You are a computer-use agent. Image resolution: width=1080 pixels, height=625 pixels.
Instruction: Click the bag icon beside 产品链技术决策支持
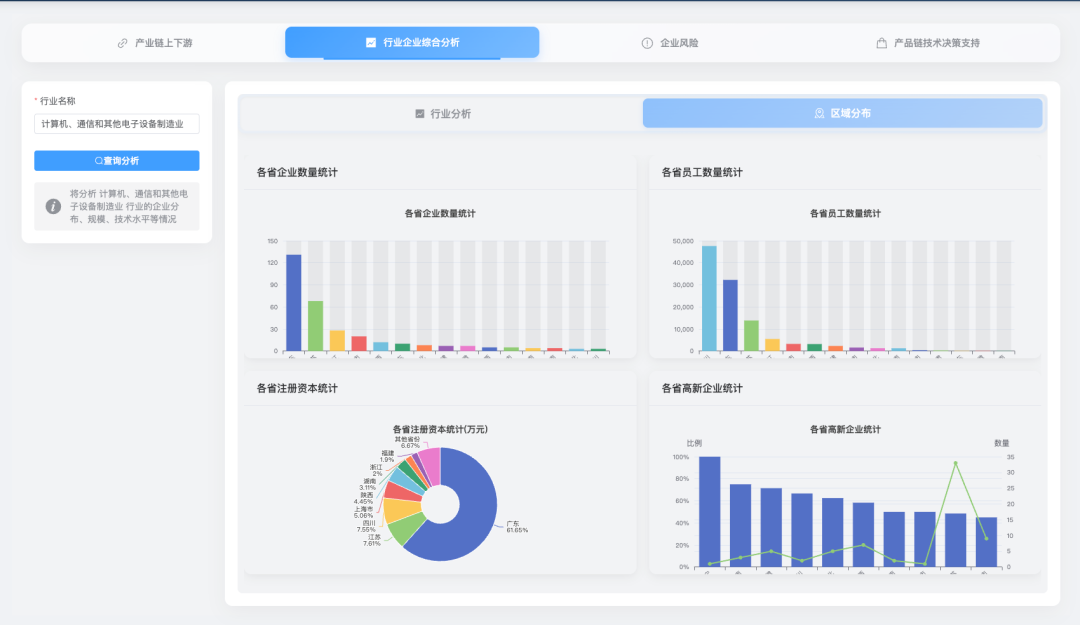click(x=881, y=43)
